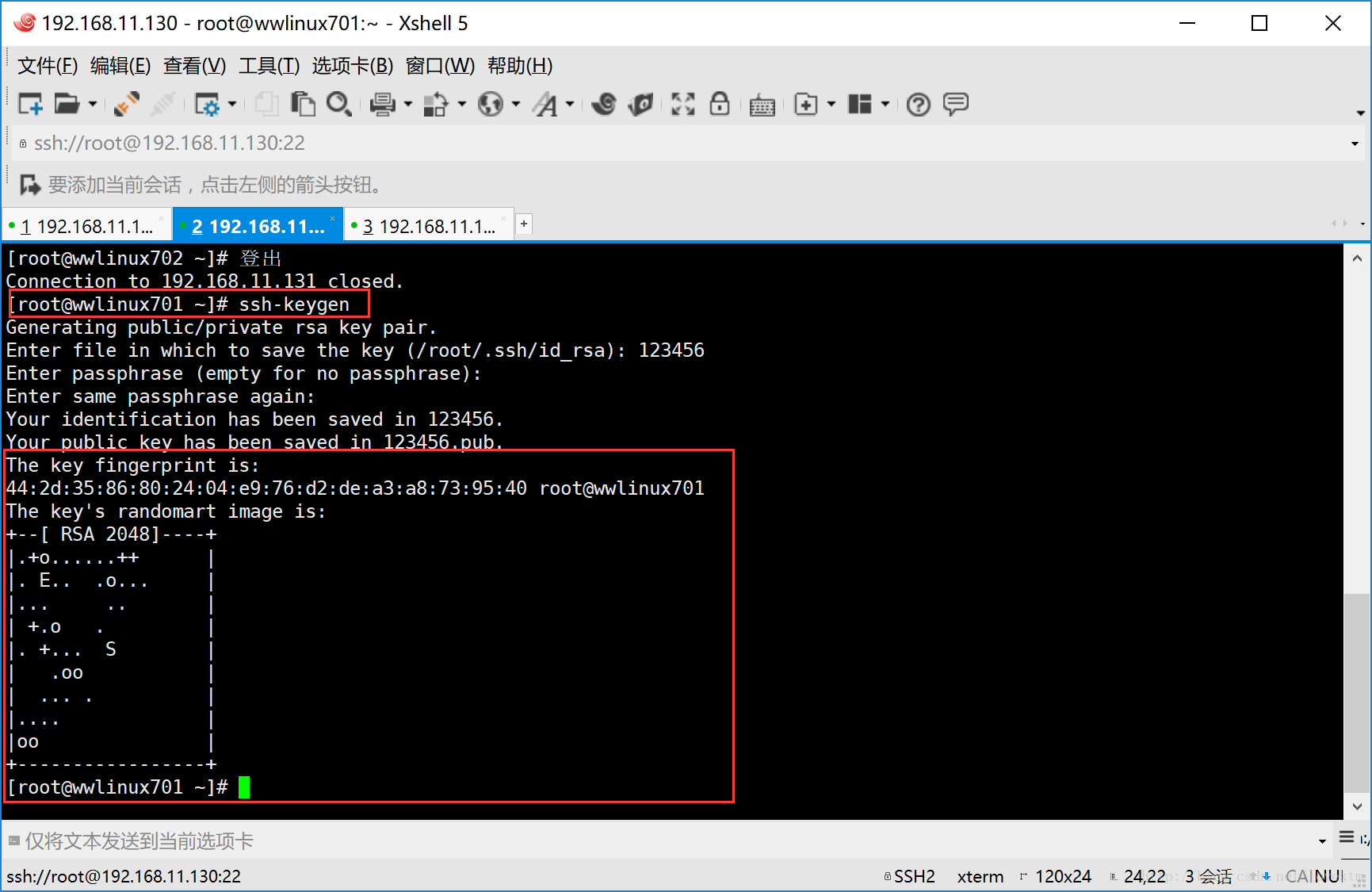Expand the print dropdown arrow

click(x=408, y=104)
